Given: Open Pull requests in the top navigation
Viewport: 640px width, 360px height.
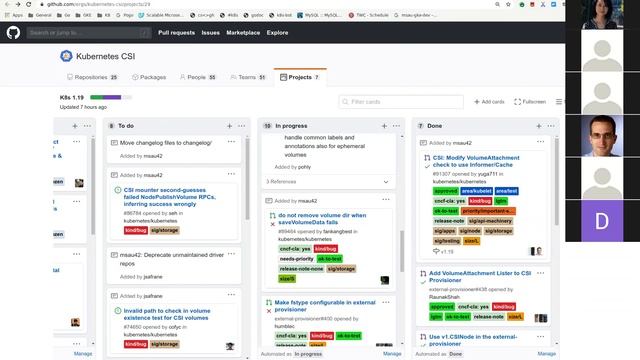Looking at the screenshot, I should point(176,33).
